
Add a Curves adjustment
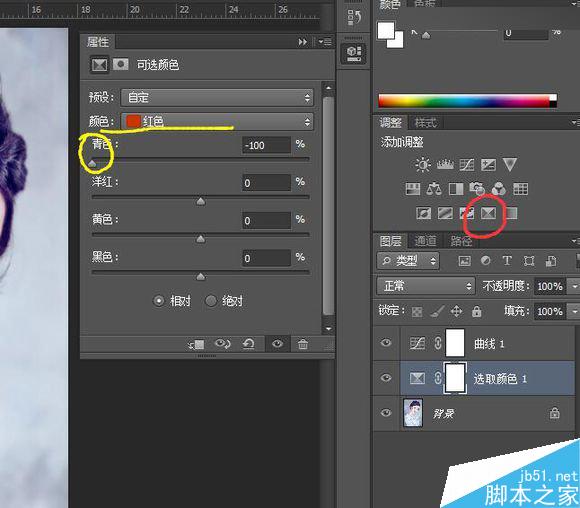point(466,165)
